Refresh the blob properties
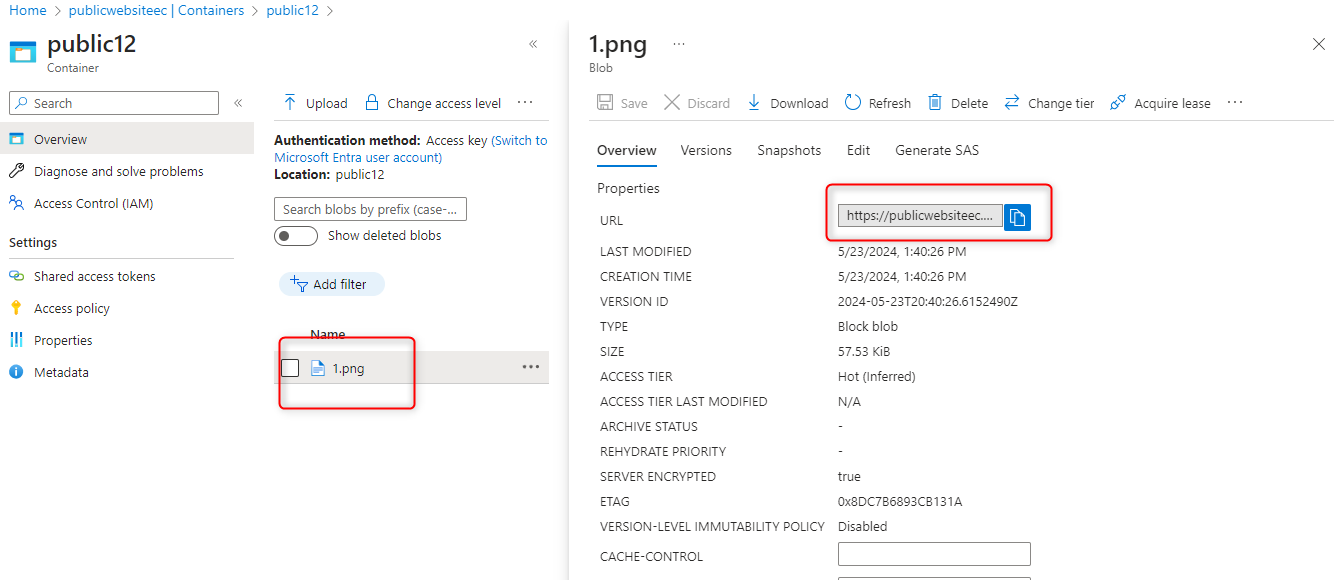This screenshot has height=580, width=1334. [x=853, y=103]
